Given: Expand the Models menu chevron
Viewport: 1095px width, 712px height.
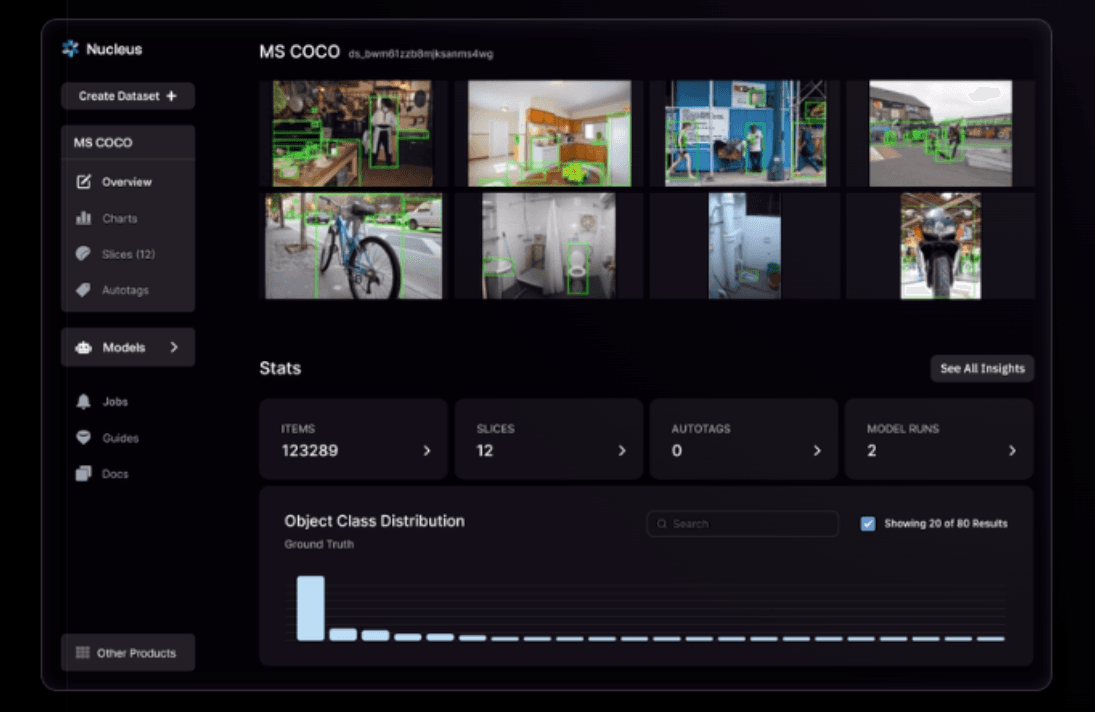Looking at the screenshot, I should [x=174, y=347].
